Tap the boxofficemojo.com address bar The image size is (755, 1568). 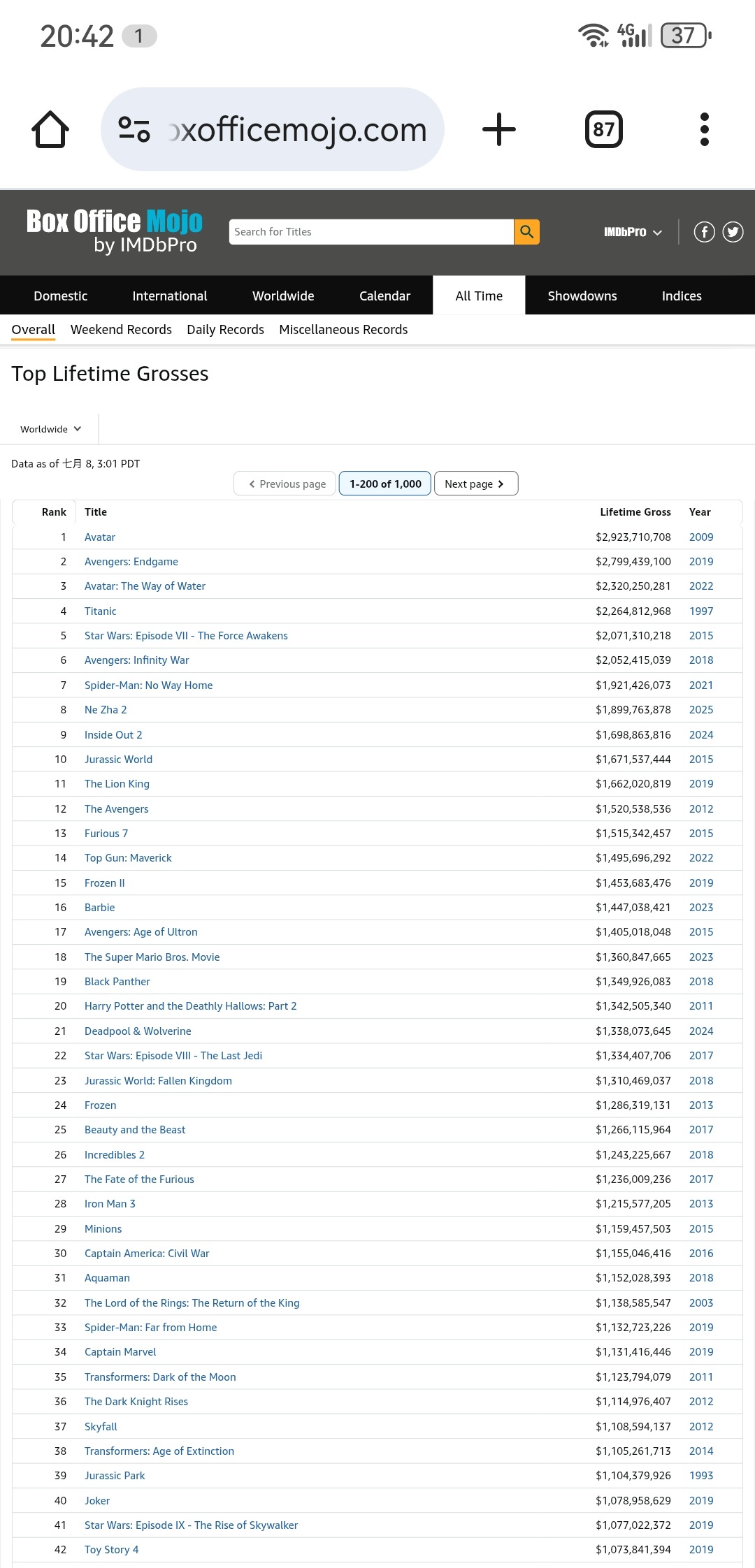click(x=297, y=129)
